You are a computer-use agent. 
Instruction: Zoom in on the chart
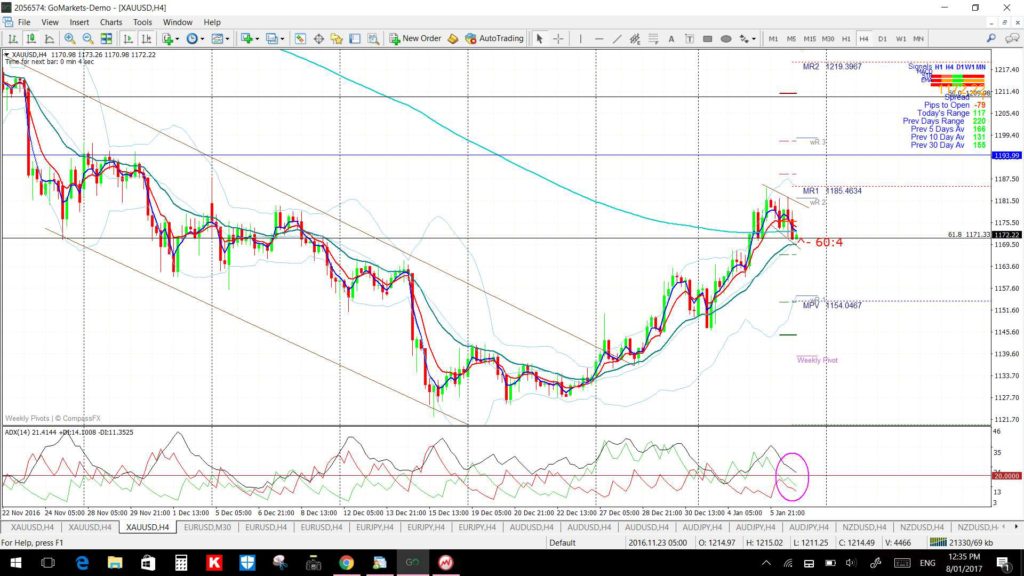[x=69, y=39]
